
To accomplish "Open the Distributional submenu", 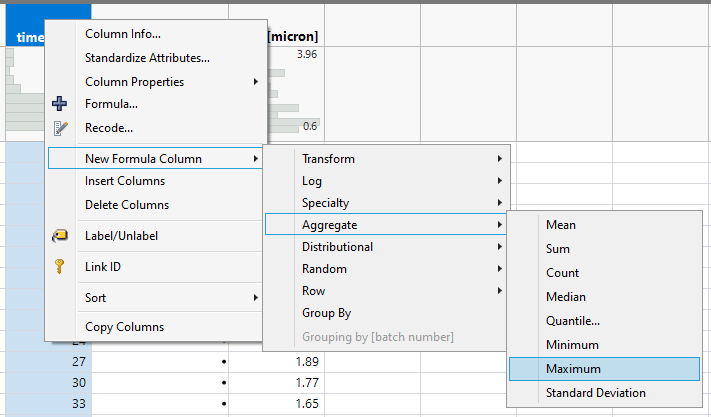I will click(x=385, y=247).
